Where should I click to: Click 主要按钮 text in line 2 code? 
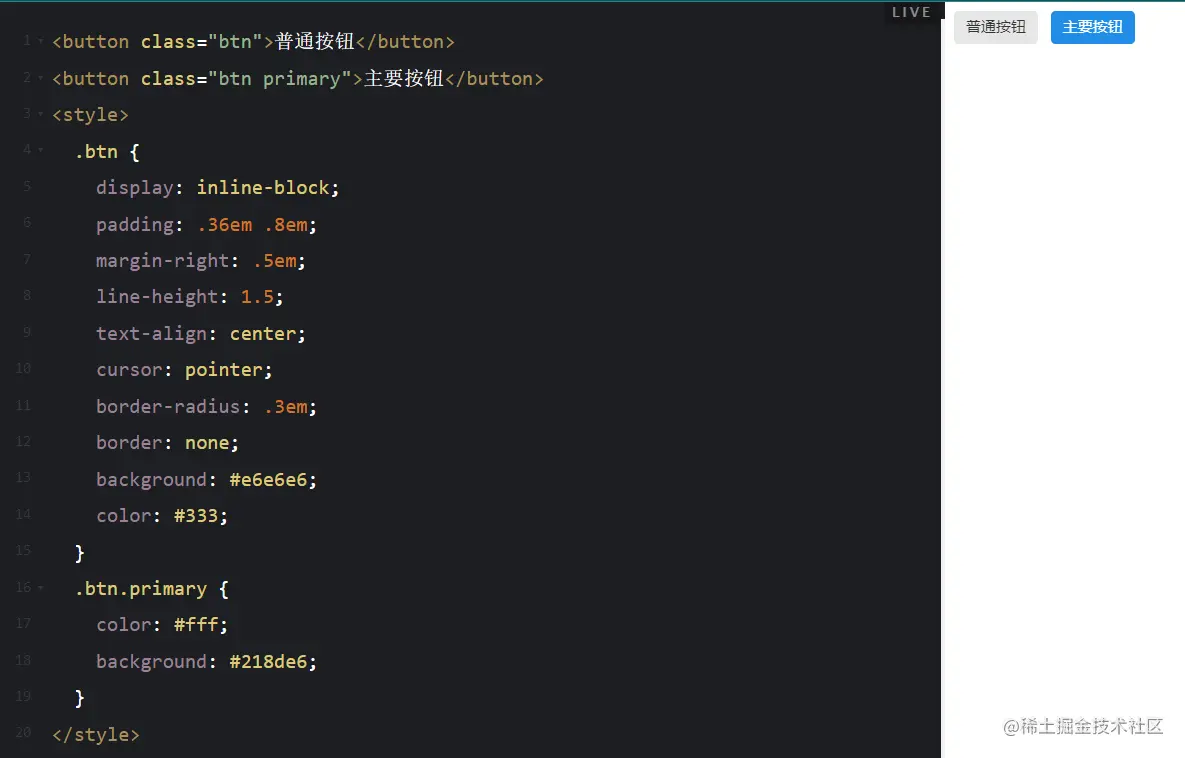point(404,79)
